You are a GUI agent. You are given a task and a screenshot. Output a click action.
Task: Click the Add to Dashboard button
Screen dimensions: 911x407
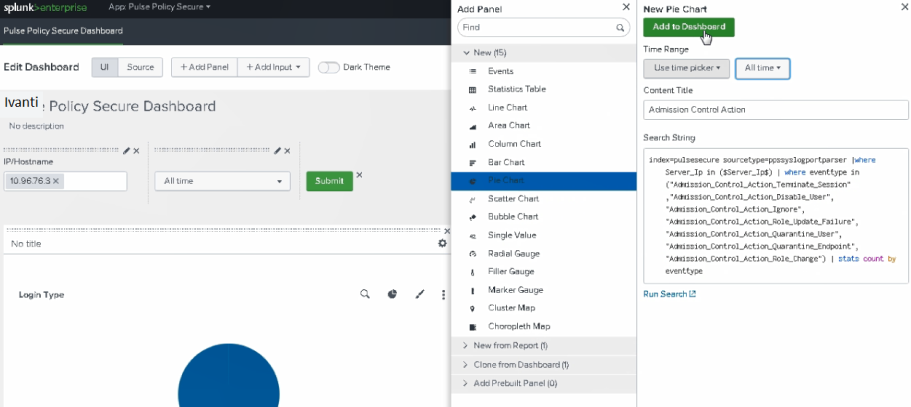[x=688, y=27]
